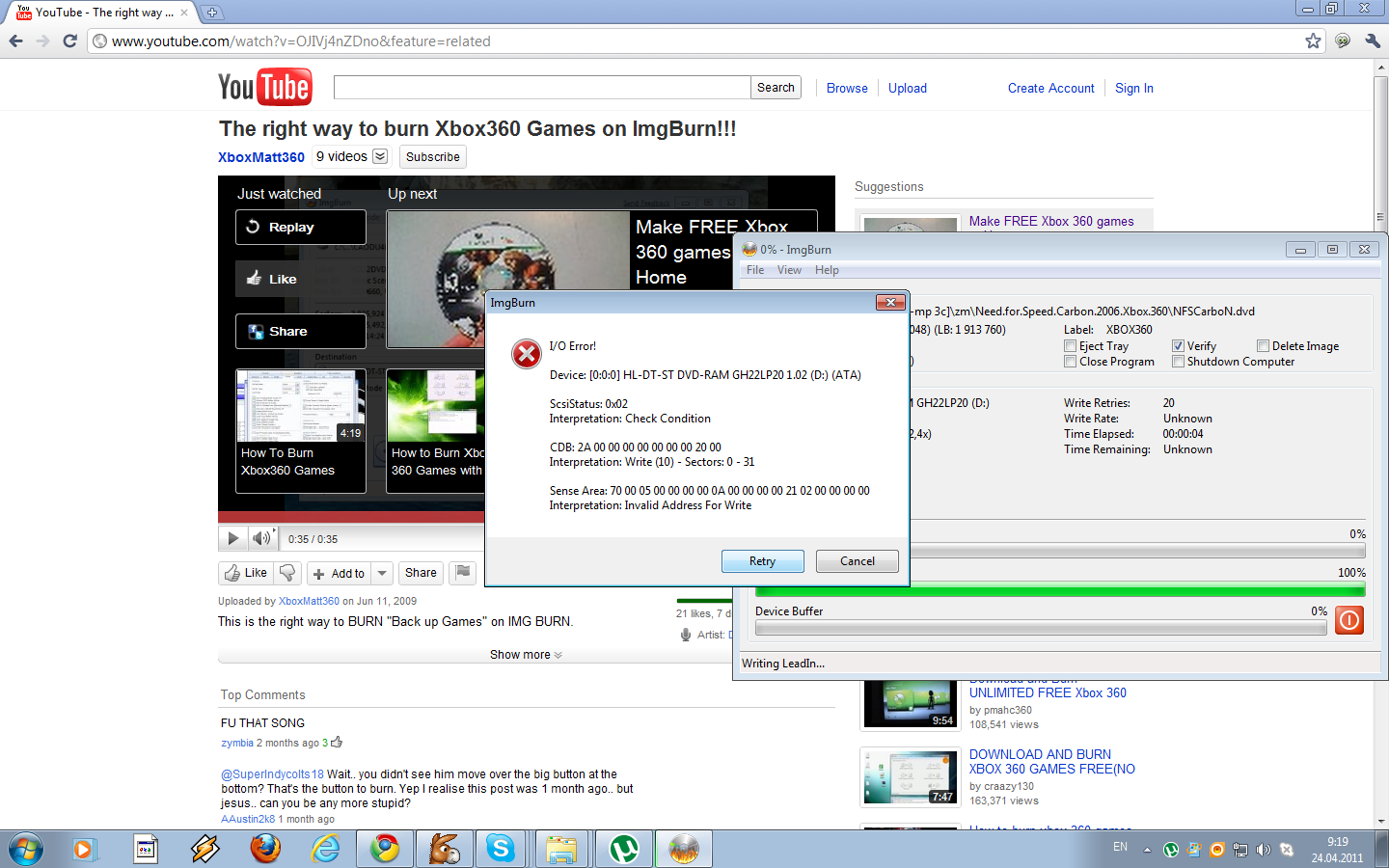Click the YouTube Search button
Image resolution: width=1389 pixels, height=868 pixels.
click(776, 87)
